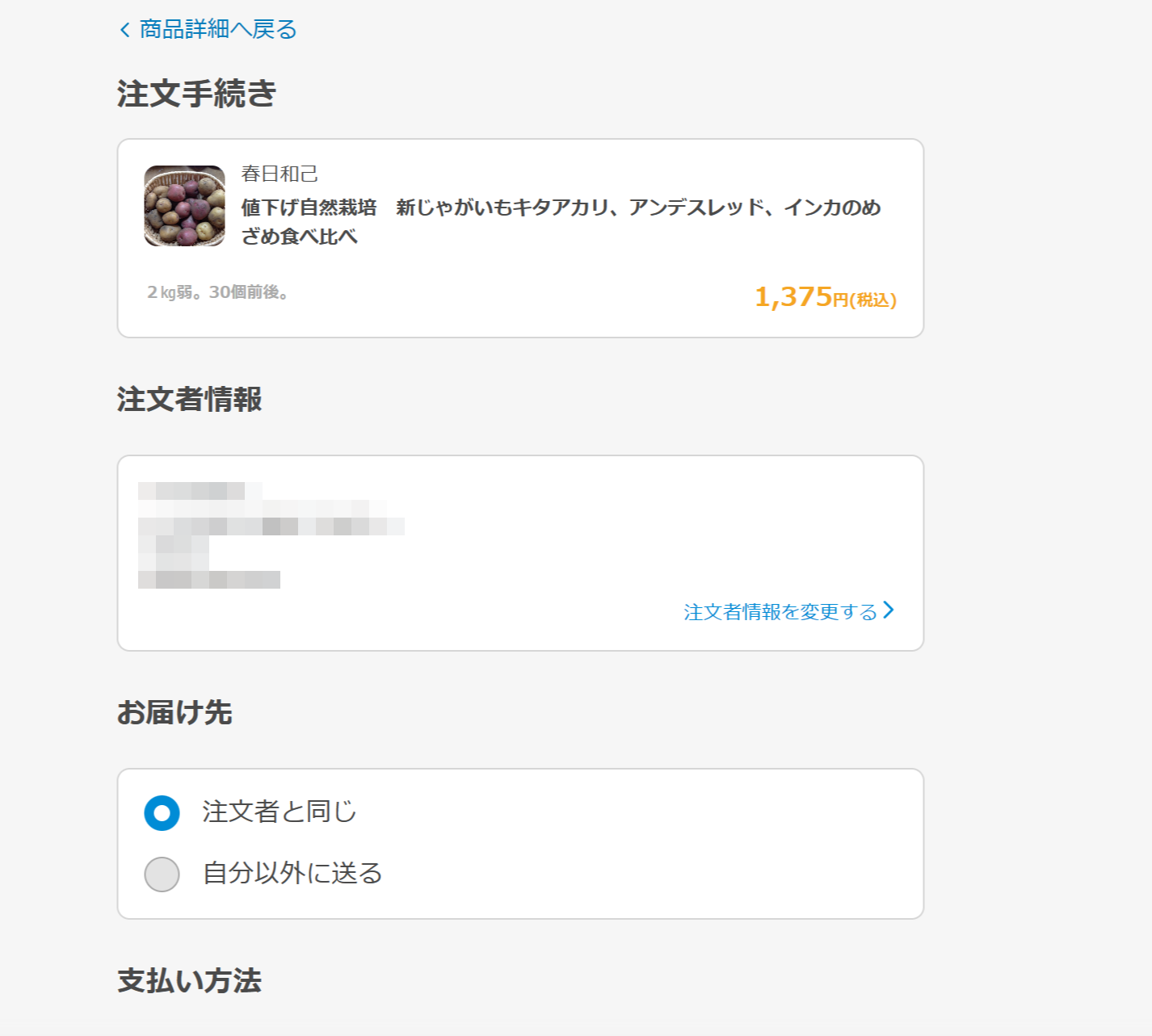Select the 自分以外に送る radio button
The height and width of the screenshot is (1036, 1152).
[x=162, y=875]
